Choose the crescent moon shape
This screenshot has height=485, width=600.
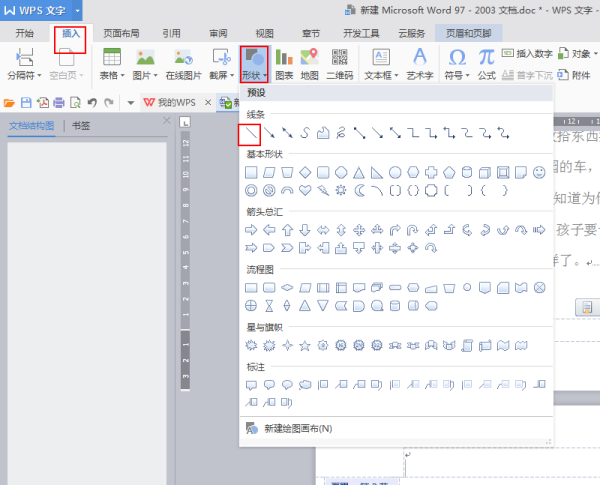[359, 190]
